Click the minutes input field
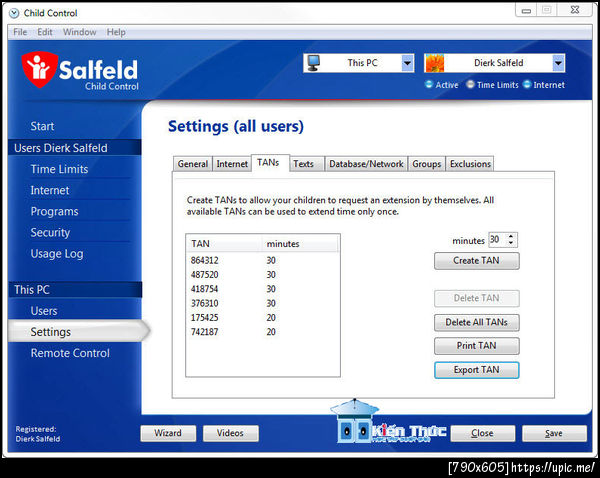This screenshot has width=600, height=478. pos(497,240)
